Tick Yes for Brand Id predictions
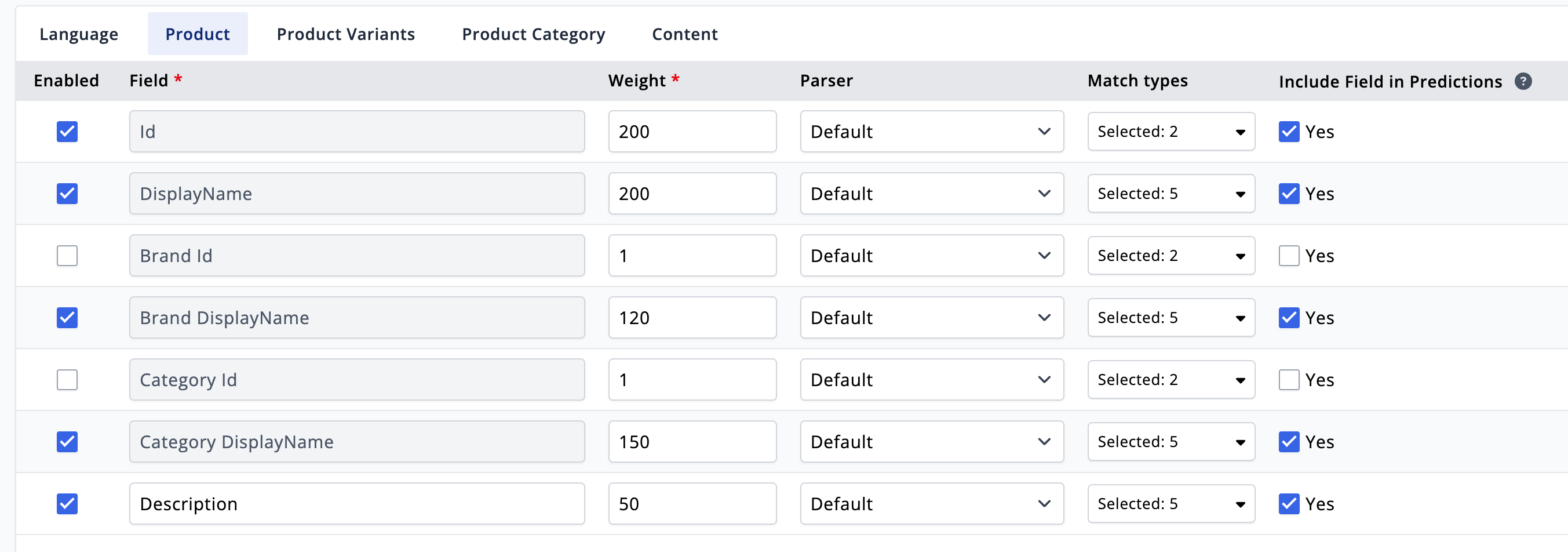This screenshot has width=1568, height=552. pyautogui.click(x=1289, y=256)
